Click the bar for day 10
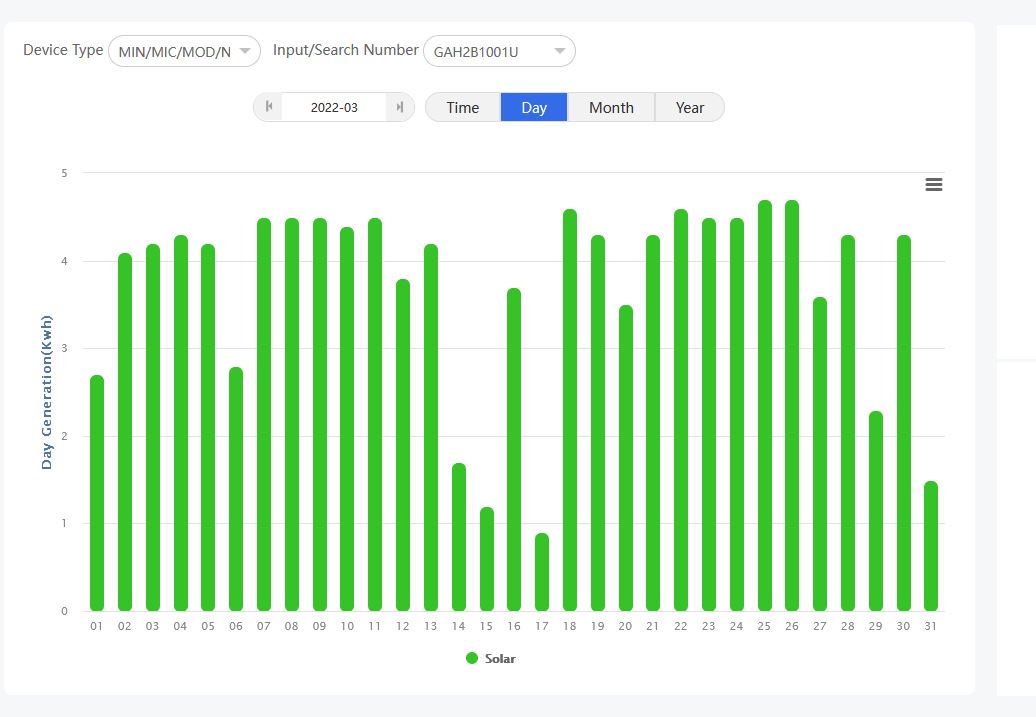Viewport: 1036px width, 717px height. coord(347,419)
